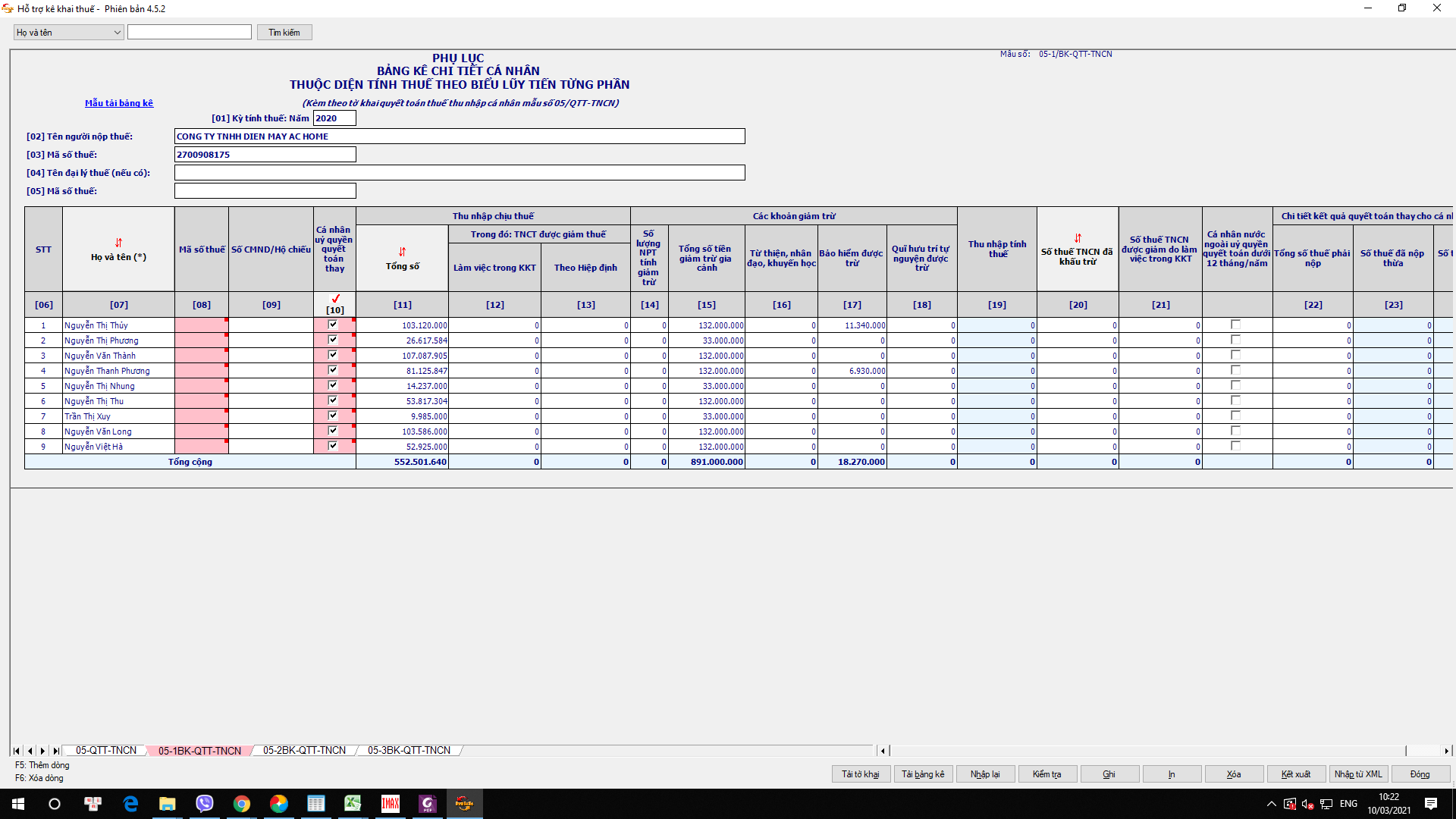1456x819 pixels.
Task: Toggle authorization checkbox for Nguyễn Thị Phương
Action: (x=332, y=340)
